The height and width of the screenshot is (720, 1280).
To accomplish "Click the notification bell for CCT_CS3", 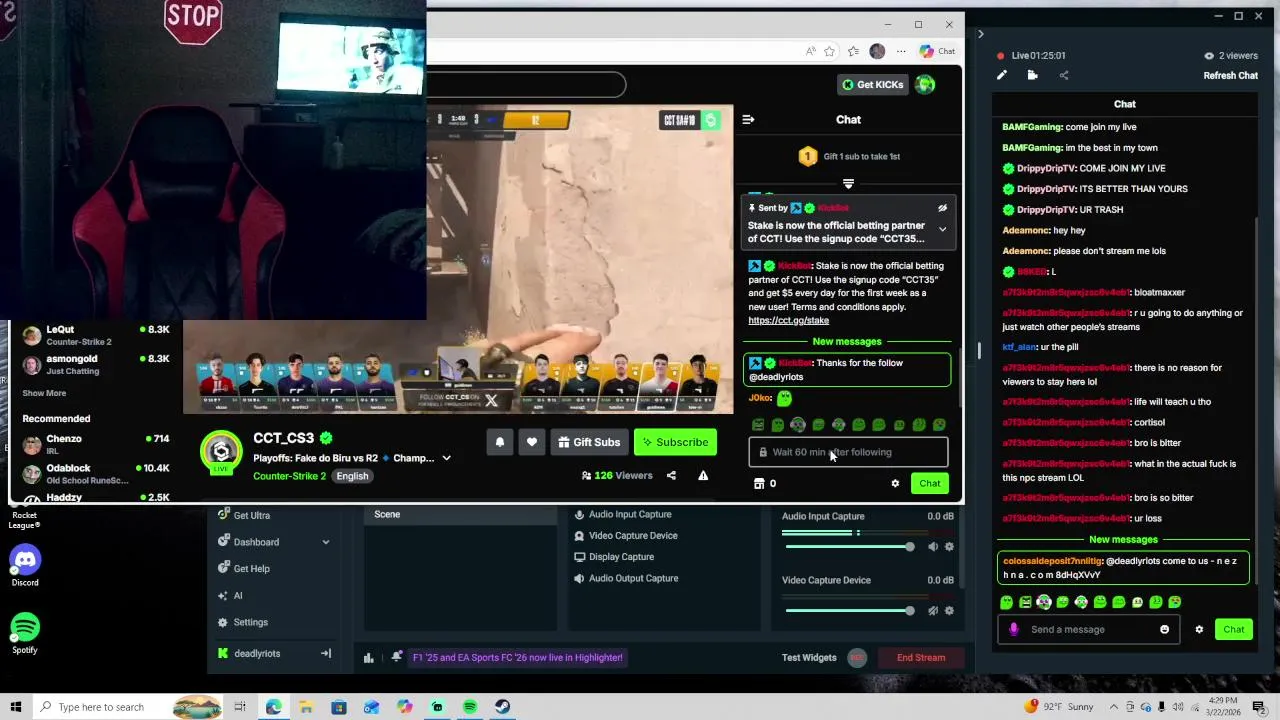I will click(500, 442).
